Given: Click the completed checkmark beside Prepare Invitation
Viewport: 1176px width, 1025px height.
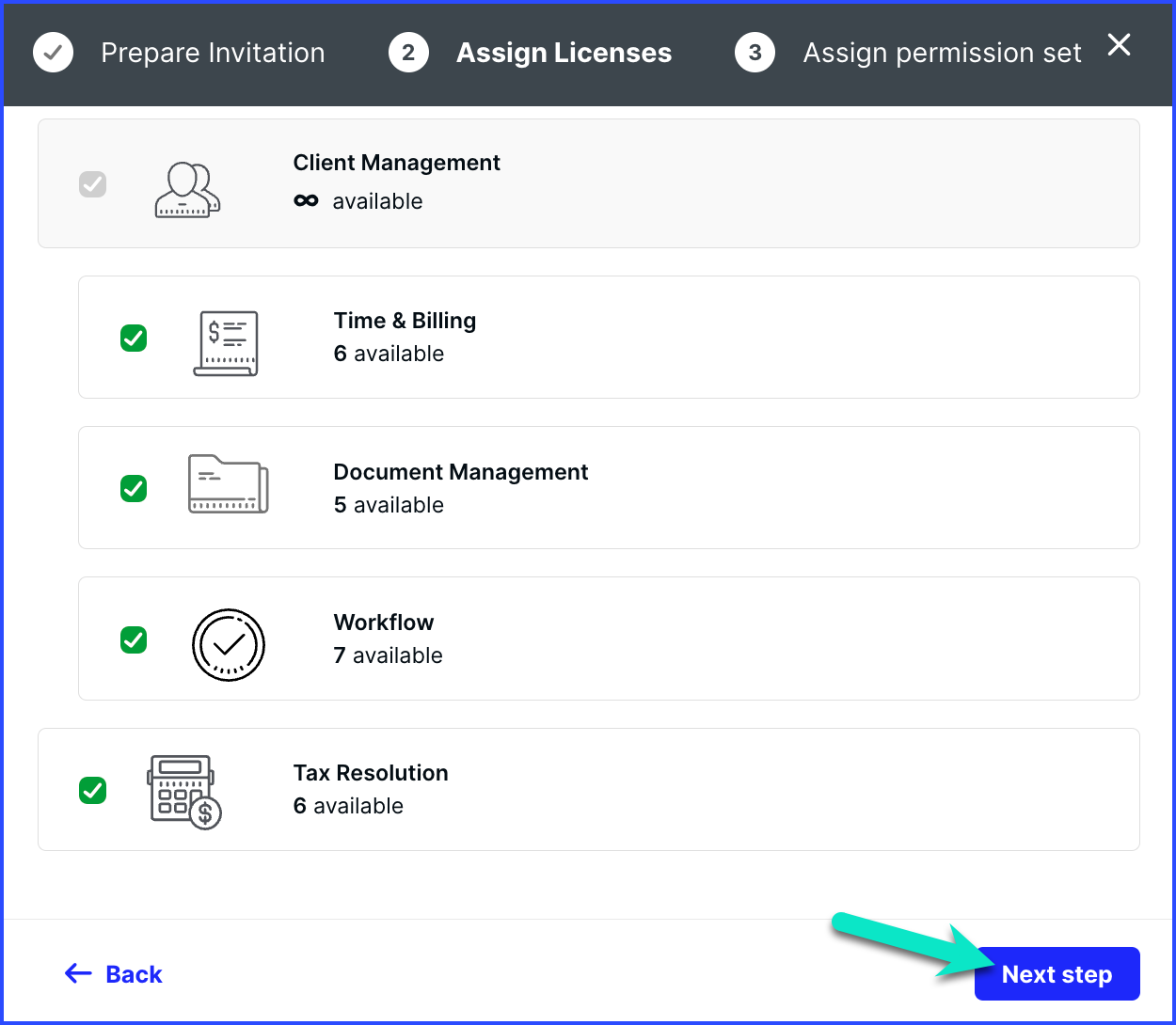Looking at the screenshot, I should coord(54,53).
